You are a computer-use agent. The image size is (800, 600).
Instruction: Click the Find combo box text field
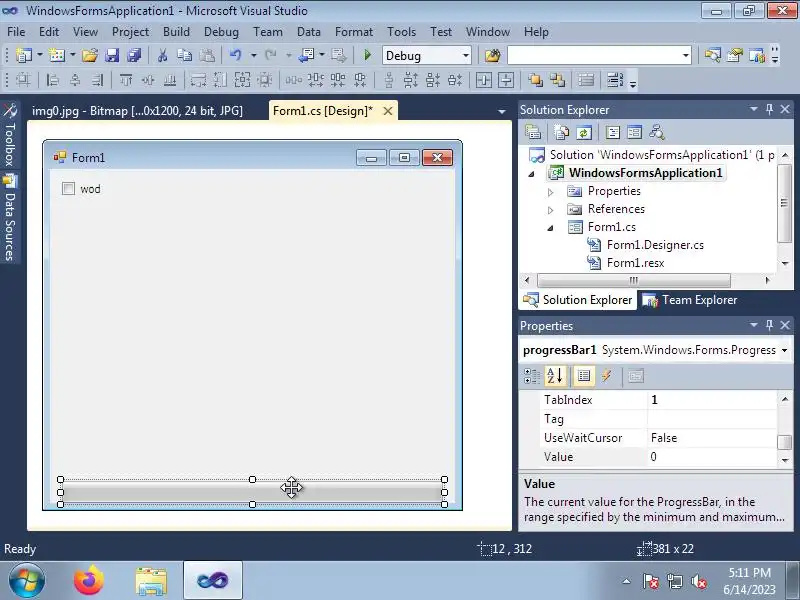(x=594, y=55)
